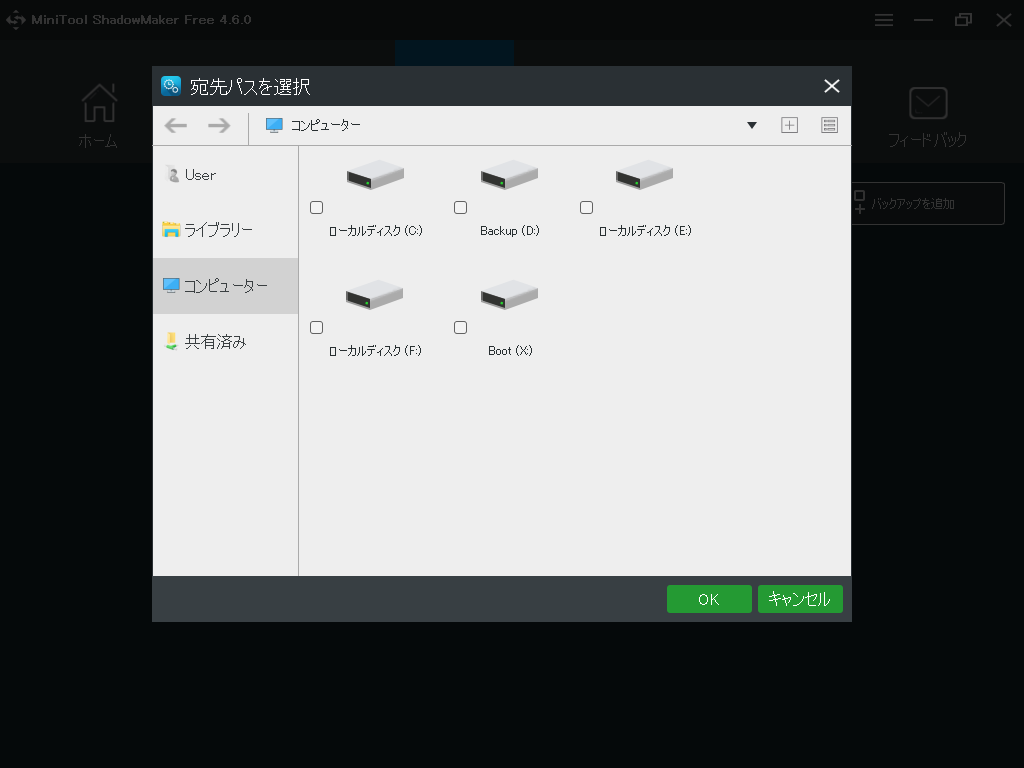Click the ShadowMaker logo in dialog title

pyautogui.click(x=171, y=86)
